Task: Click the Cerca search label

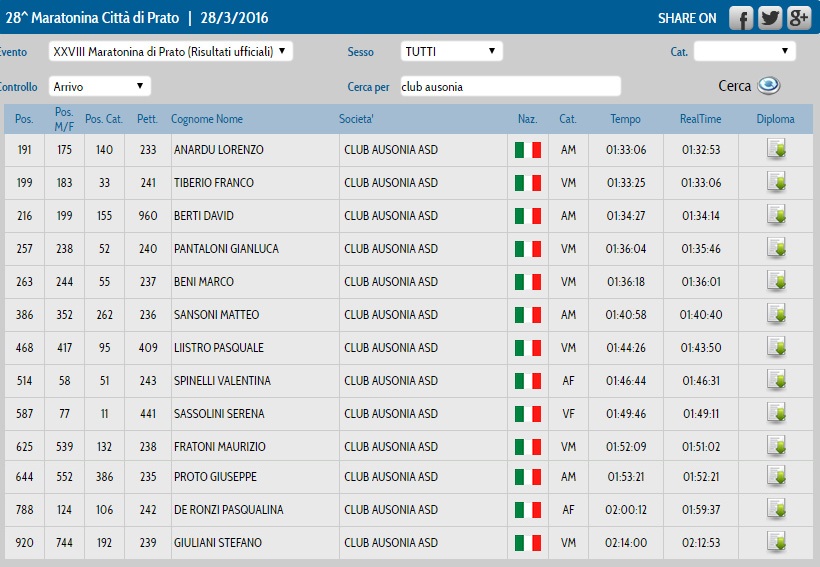Action: (x=734, y=86)
